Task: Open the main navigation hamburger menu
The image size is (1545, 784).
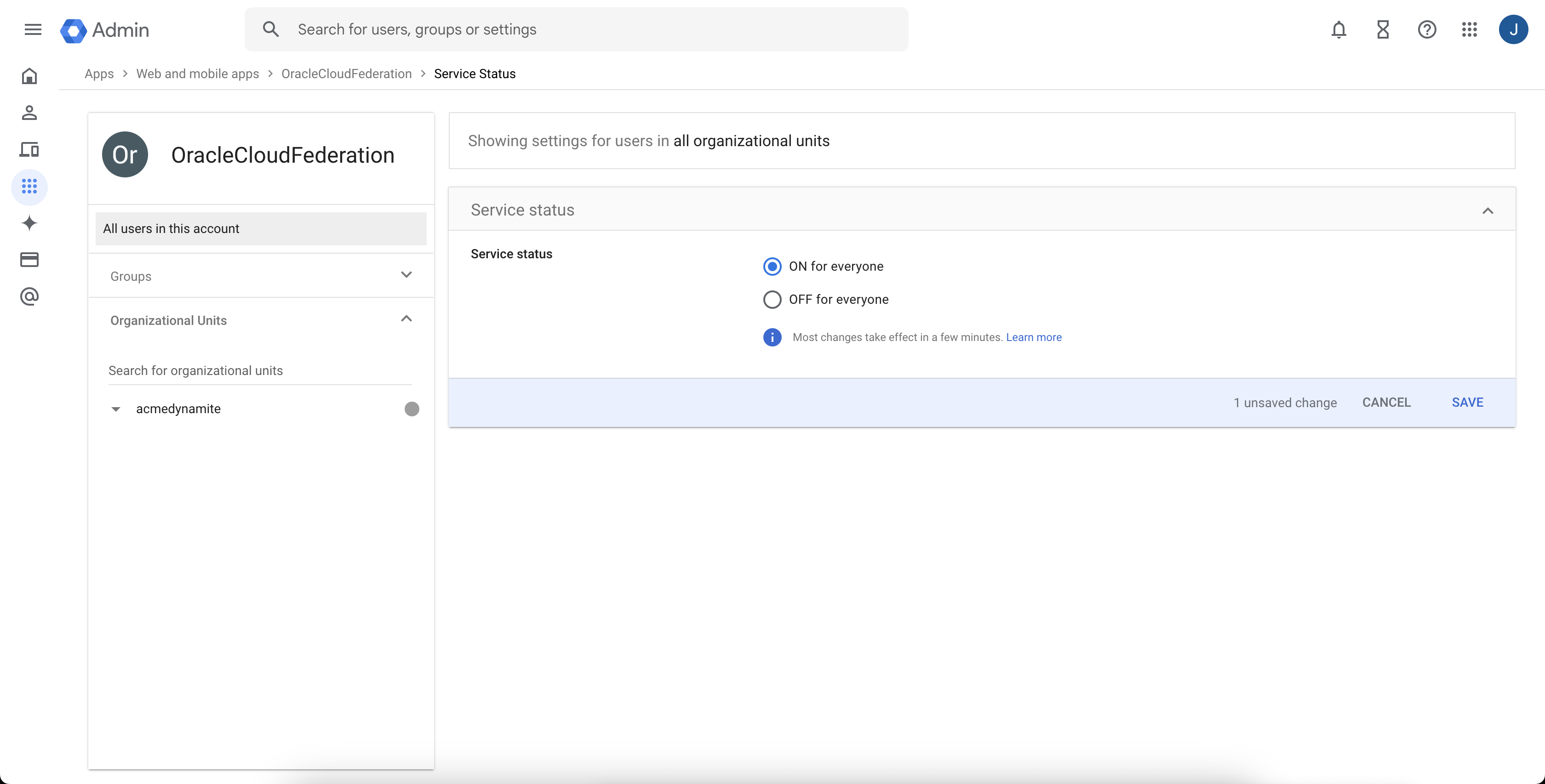Action: coord(33,29)
